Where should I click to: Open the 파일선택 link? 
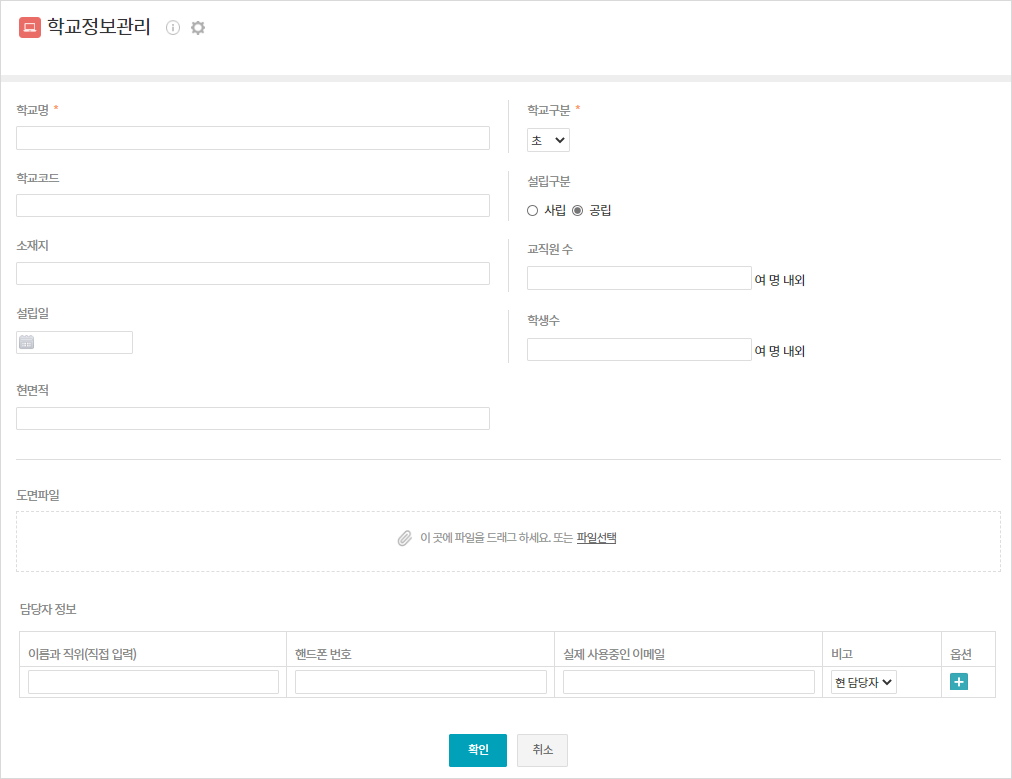[x=596, y=538]
